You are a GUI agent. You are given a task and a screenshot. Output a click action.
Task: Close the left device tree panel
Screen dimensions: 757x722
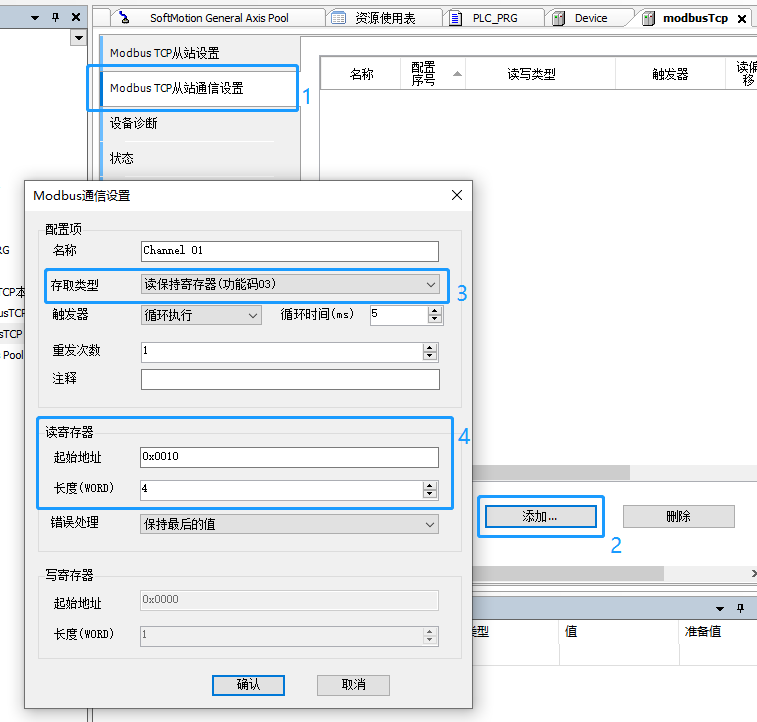(x=74, y=18)
